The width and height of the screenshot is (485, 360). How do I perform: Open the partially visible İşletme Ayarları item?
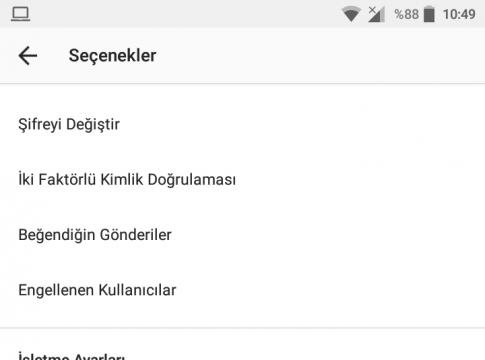coord(242,349)
